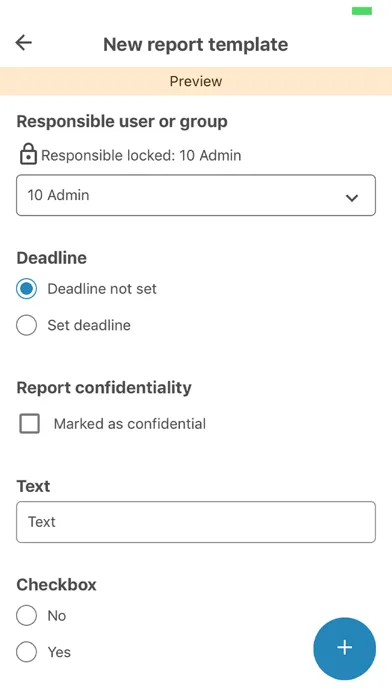Click the "Responsible user or group" heading

click(x=122, y=121)
